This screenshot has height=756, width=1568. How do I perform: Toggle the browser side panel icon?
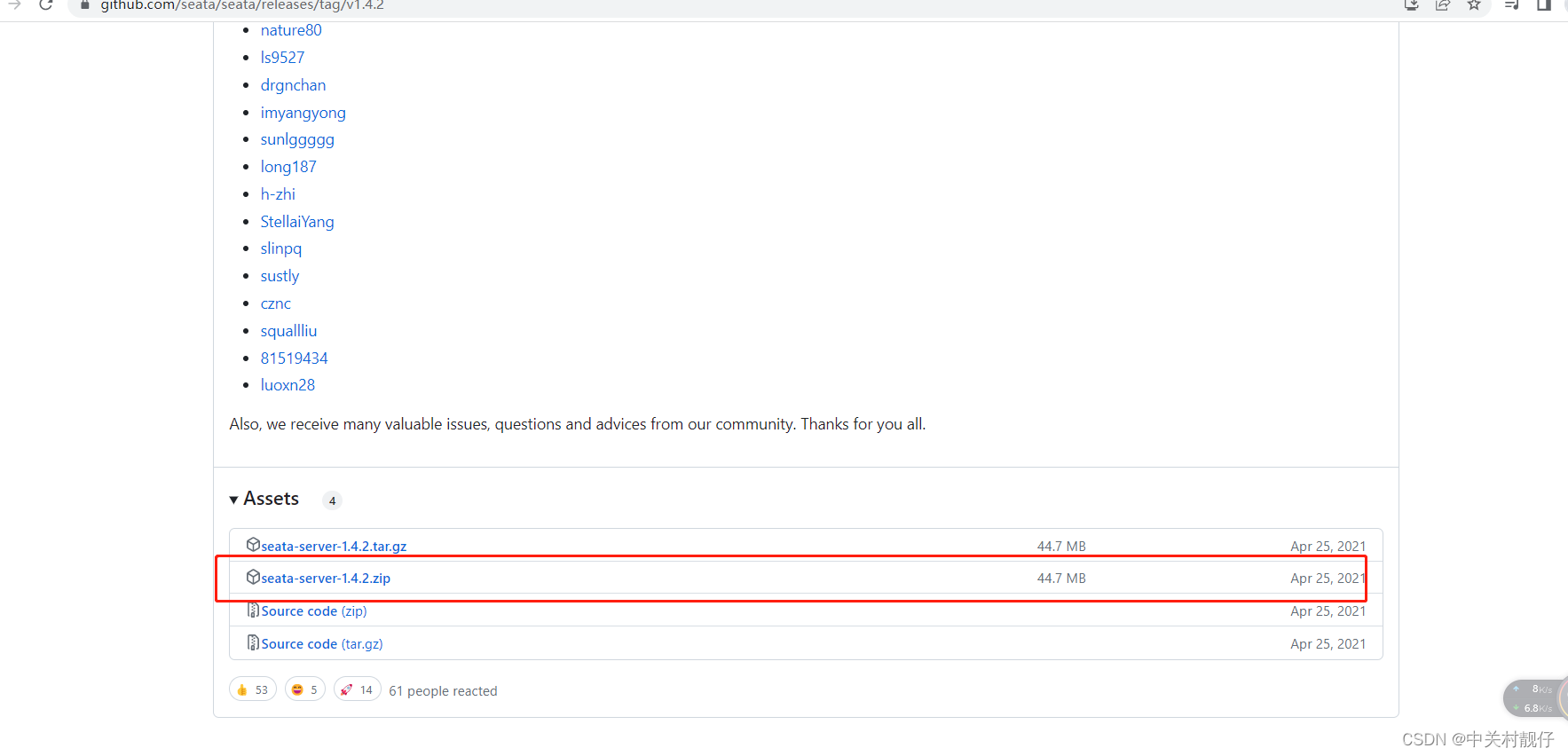[x=1544, y=5]
